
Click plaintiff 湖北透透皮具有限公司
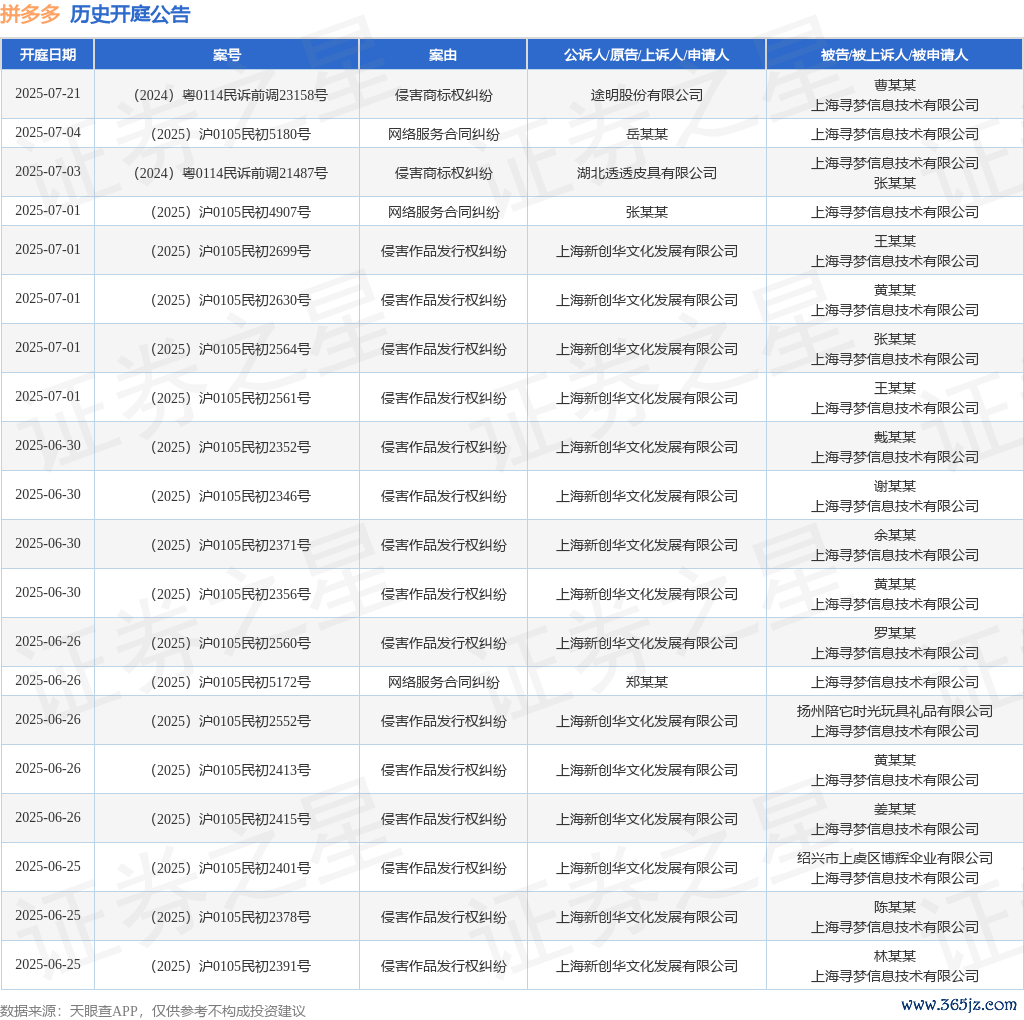click(x=647, y=174)
